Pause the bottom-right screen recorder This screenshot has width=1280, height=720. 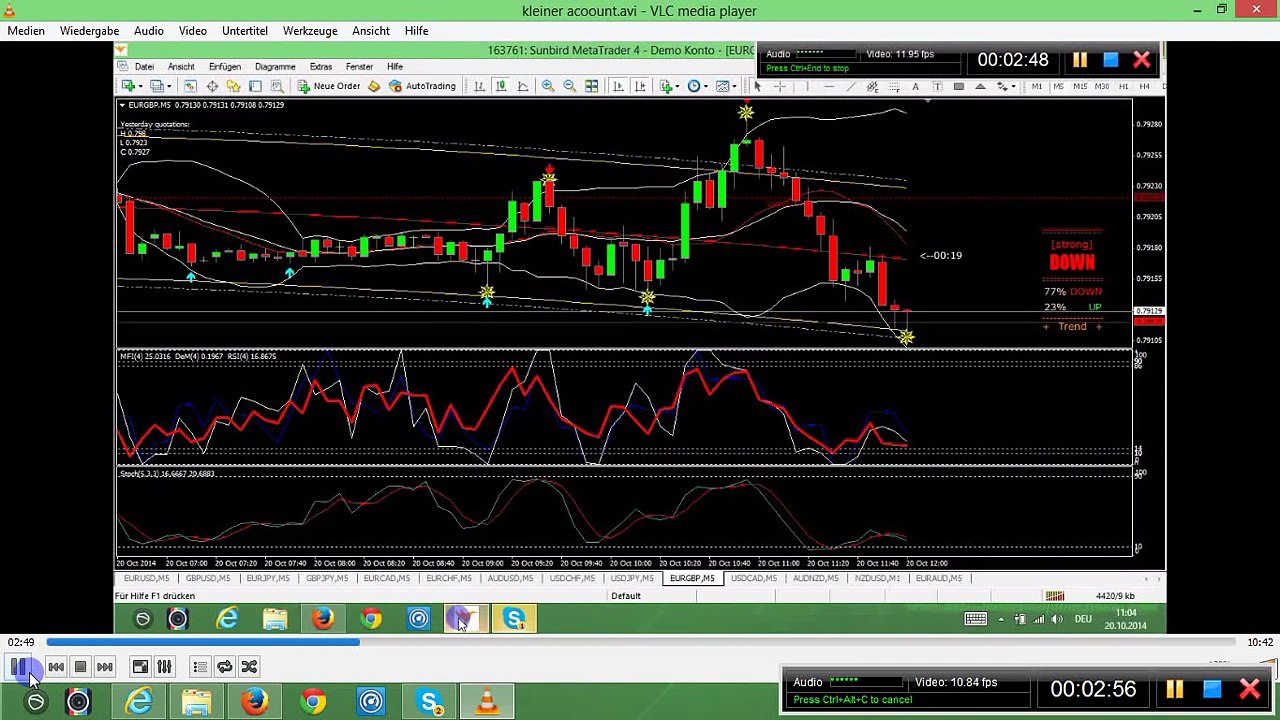1175,689
